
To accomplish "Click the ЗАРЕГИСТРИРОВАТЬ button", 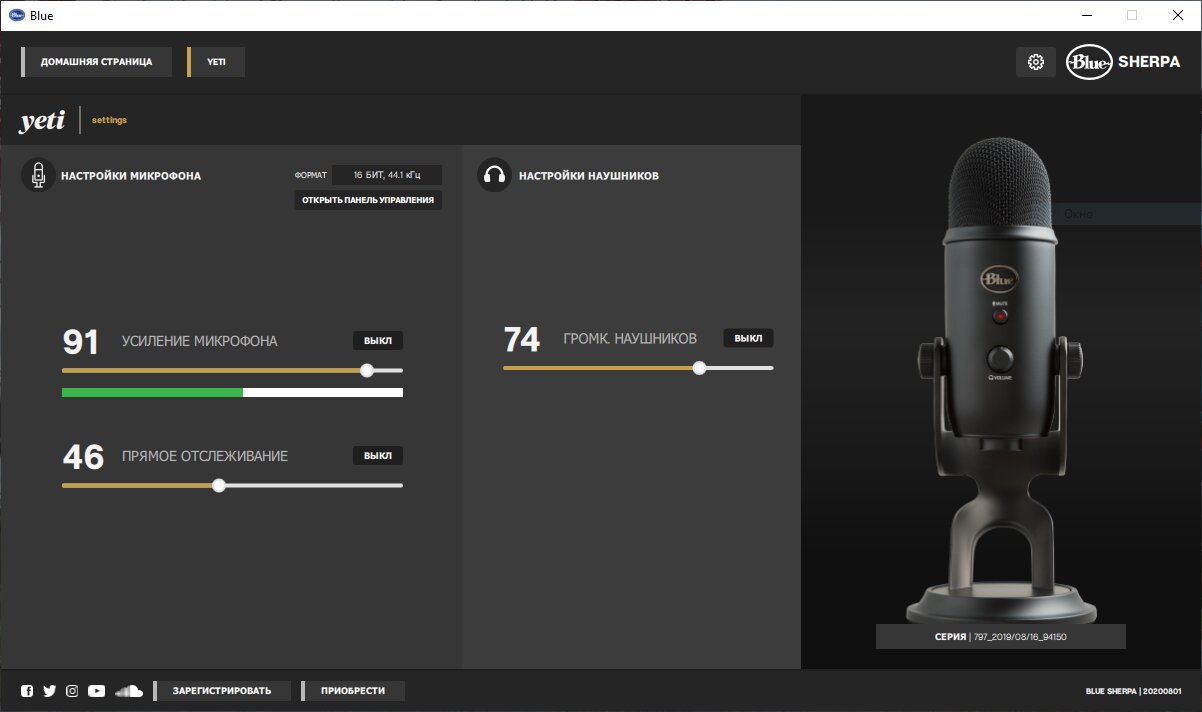I will (222, 691).
